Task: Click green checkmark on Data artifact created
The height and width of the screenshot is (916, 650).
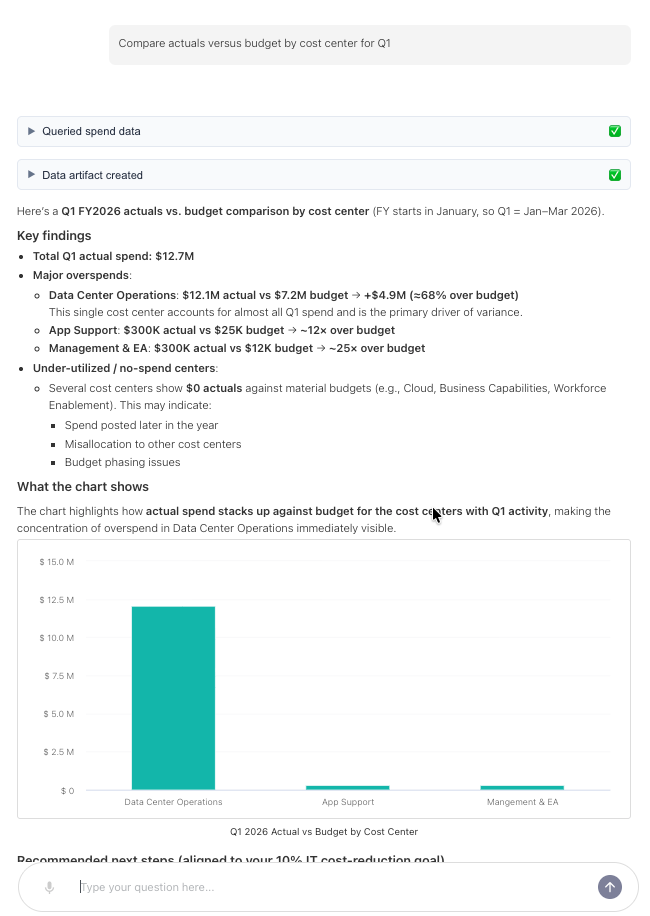Action: click(x=615, y=175)
